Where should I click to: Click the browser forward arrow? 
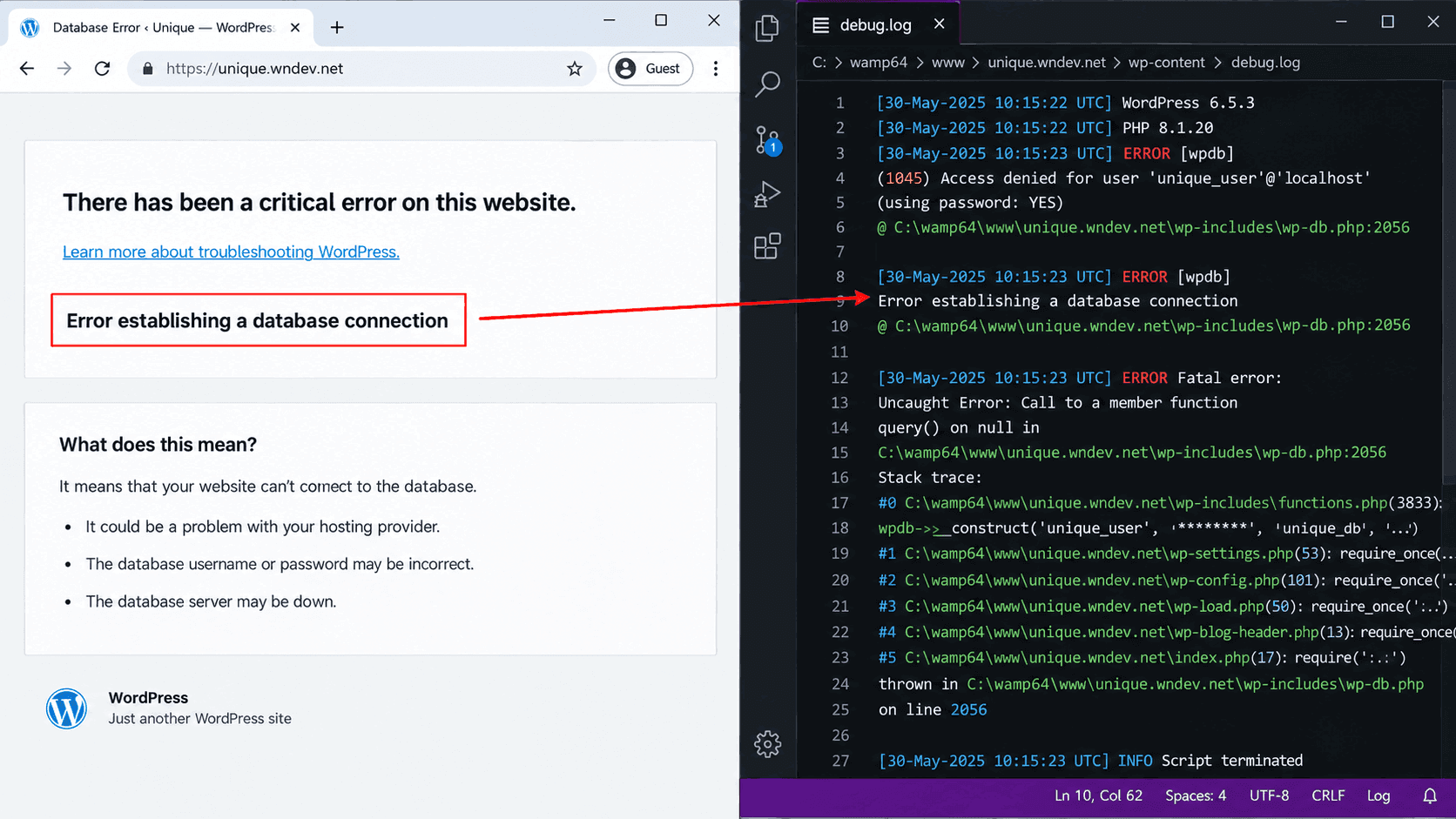(x=64, y=69)
